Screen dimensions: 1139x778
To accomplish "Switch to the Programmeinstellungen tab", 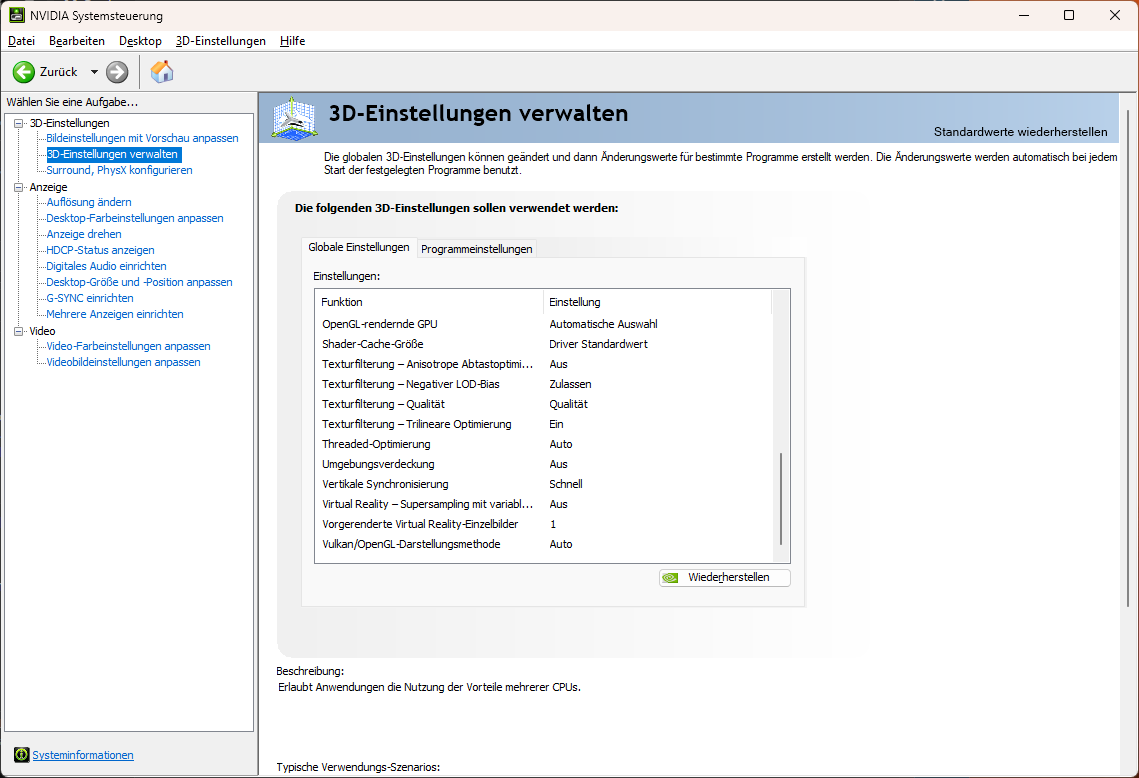I will [477, 248].
